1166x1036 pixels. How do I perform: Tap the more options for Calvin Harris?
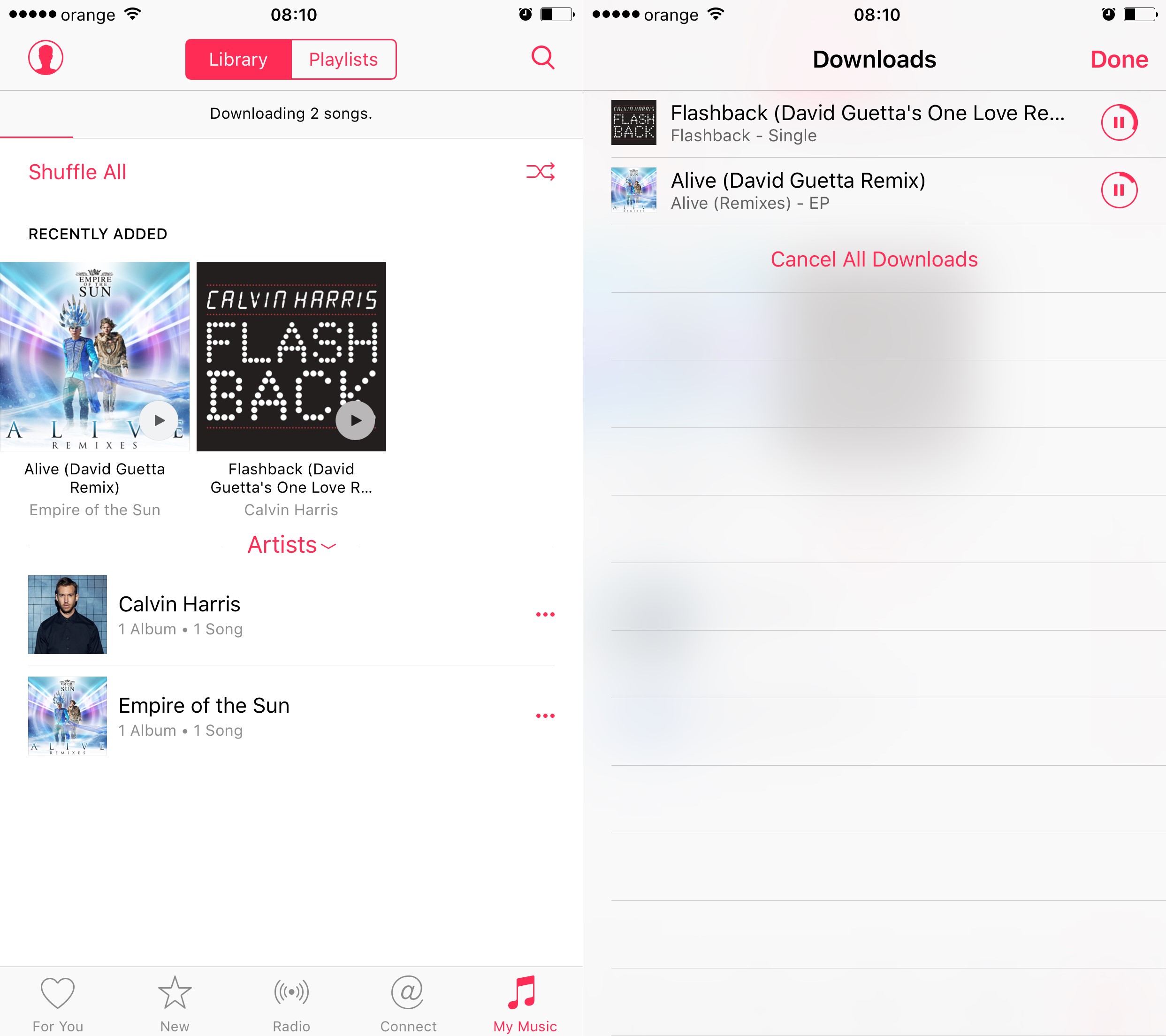pyautogui.click(x=546, y=615)
